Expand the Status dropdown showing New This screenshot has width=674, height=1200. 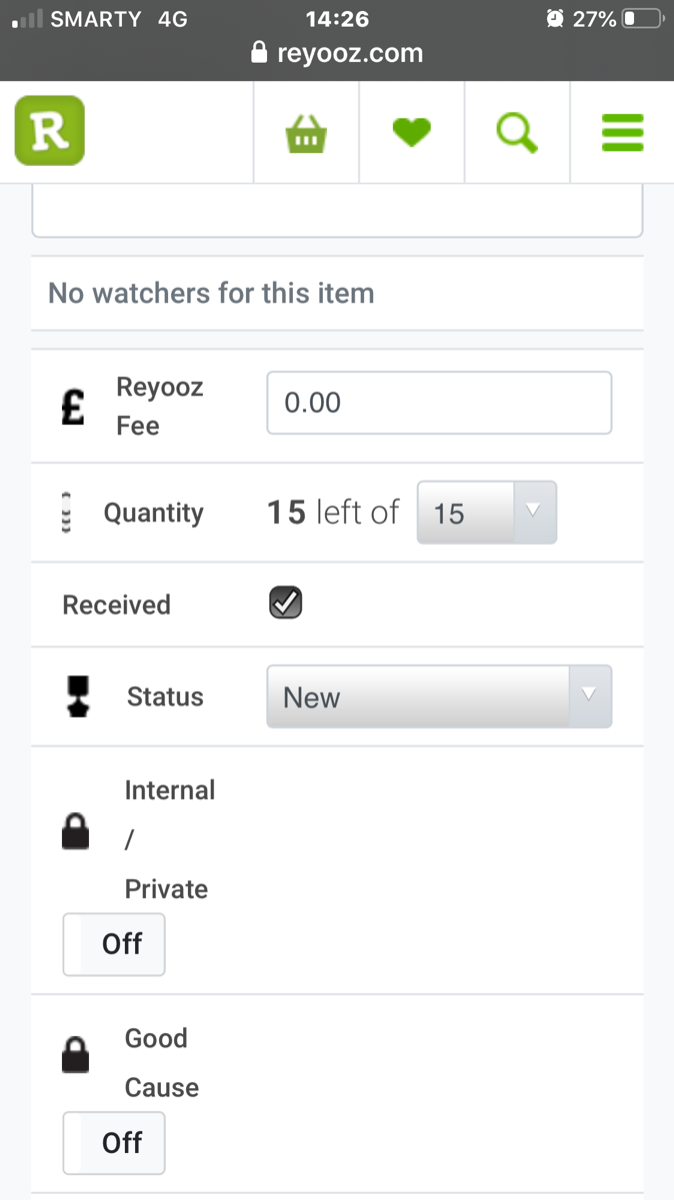pyautogui.click(x=438, y=697)
